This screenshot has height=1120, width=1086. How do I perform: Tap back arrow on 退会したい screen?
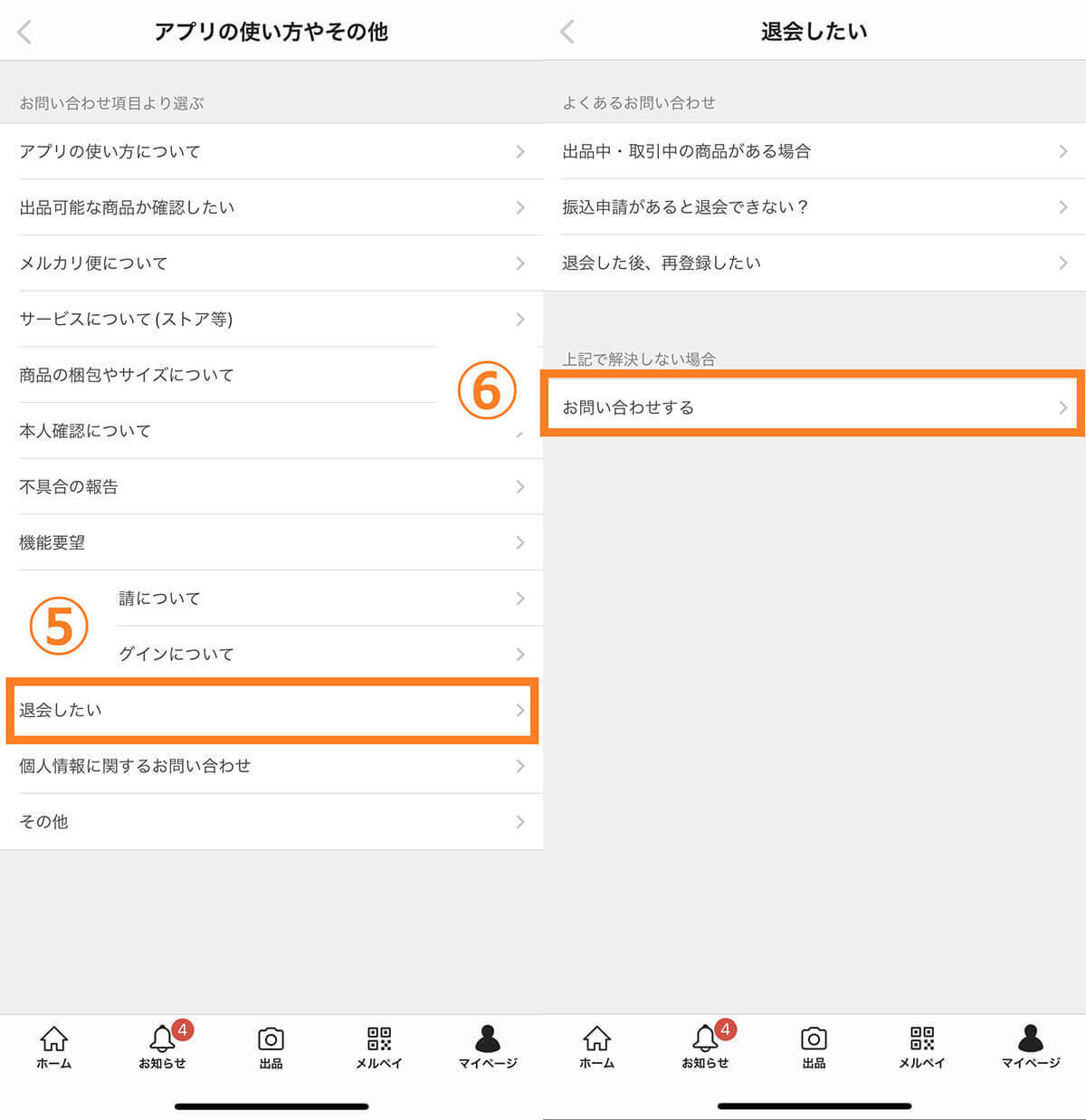pos(567,33)
